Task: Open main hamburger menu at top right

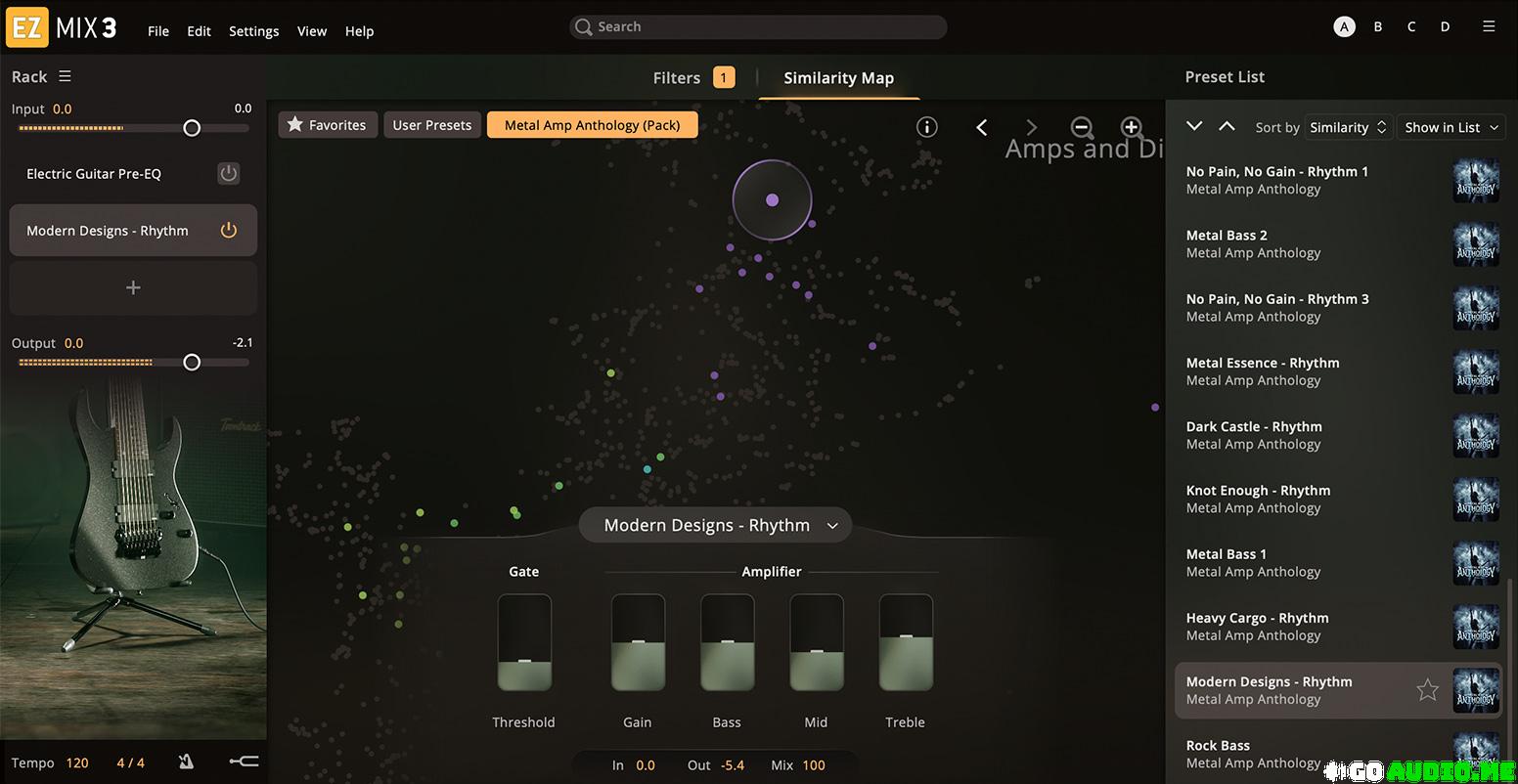Action: [1489, 27]
